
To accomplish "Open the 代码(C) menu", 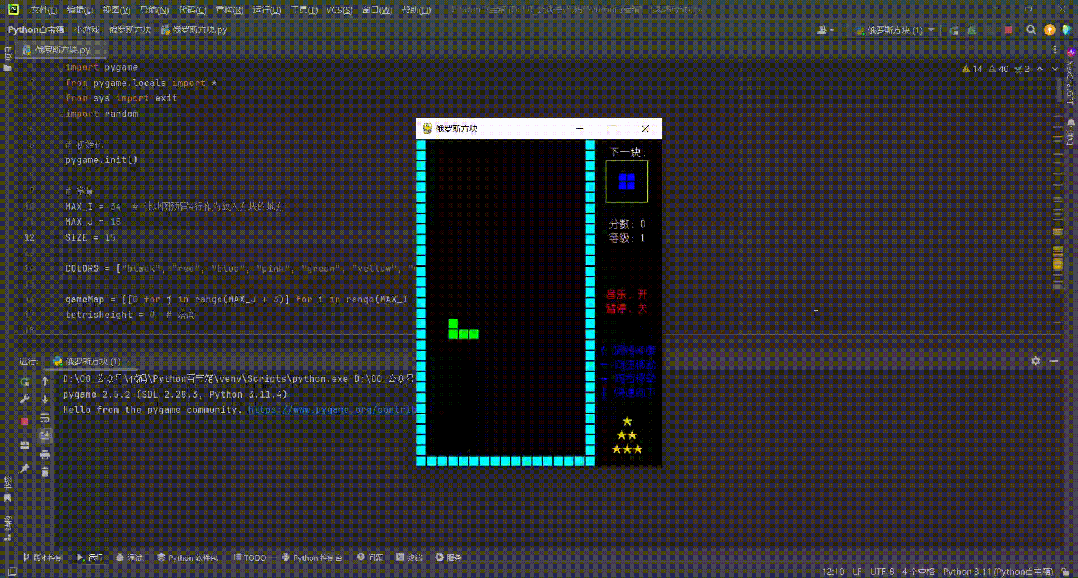I will [191, 10].
